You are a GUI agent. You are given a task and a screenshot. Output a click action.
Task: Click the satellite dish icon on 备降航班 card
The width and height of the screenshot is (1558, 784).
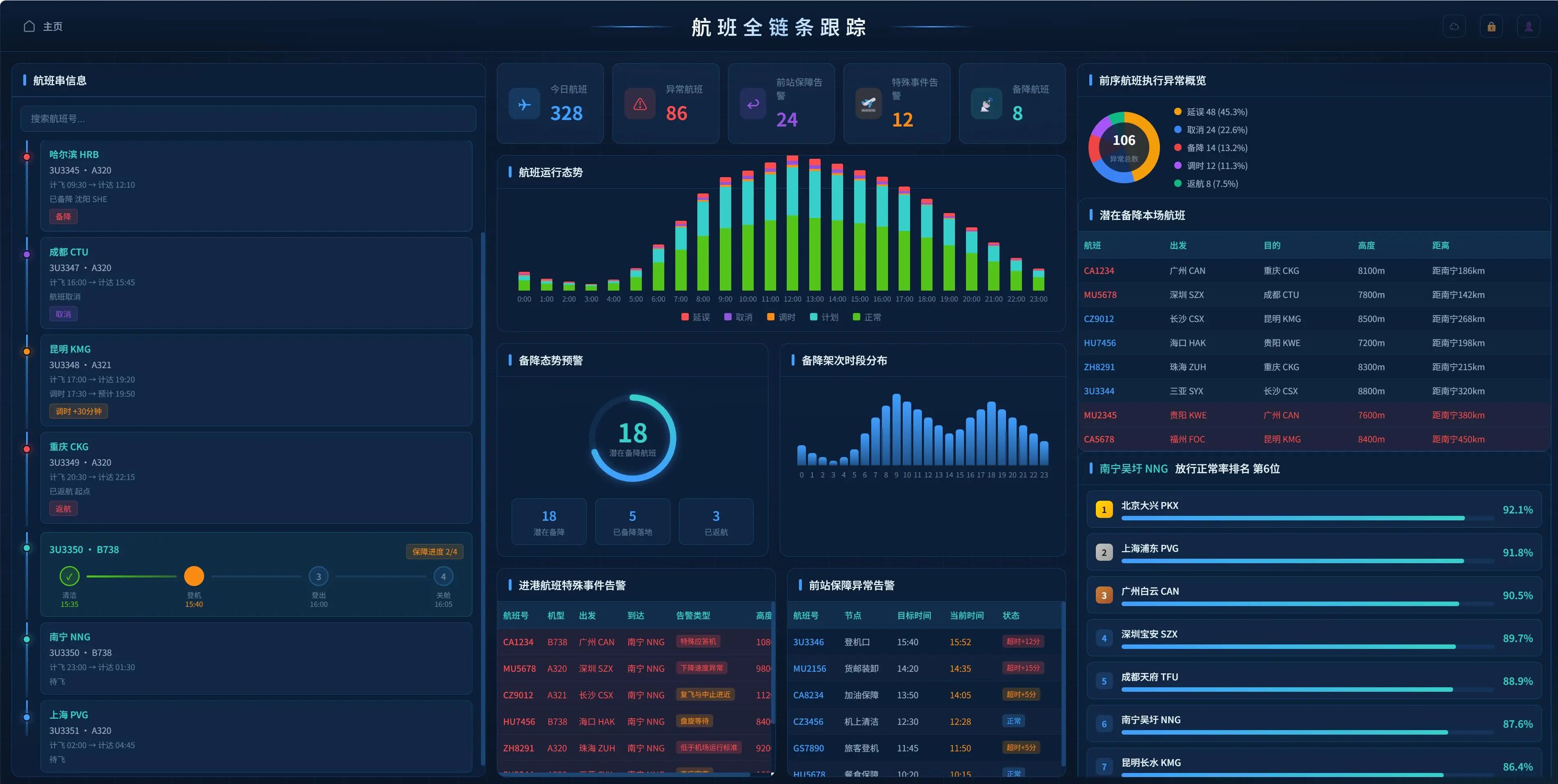[x=986, y=104]
